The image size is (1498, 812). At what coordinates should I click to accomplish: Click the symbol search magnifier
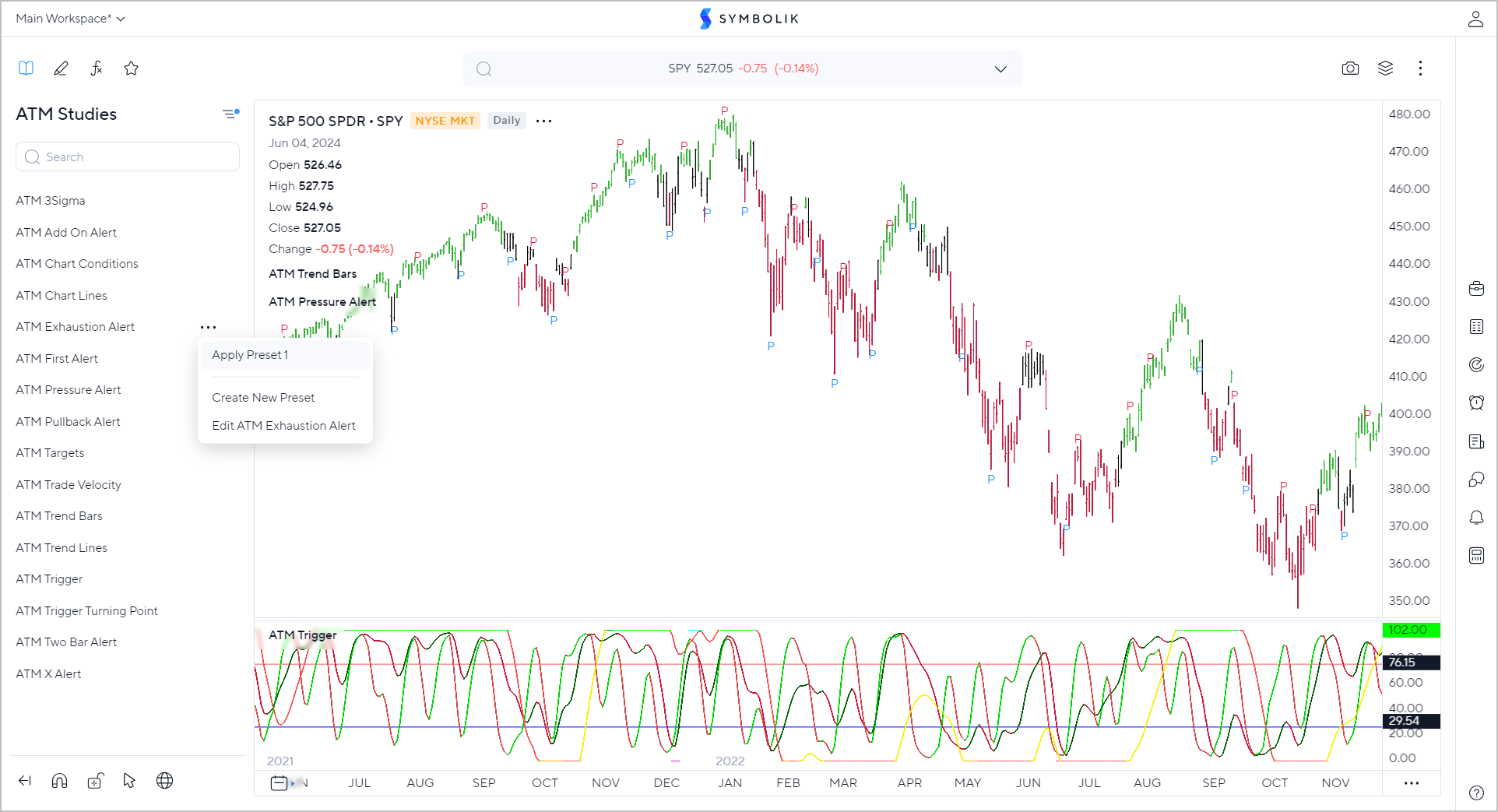pyautogui.click(x=484, y=69)
